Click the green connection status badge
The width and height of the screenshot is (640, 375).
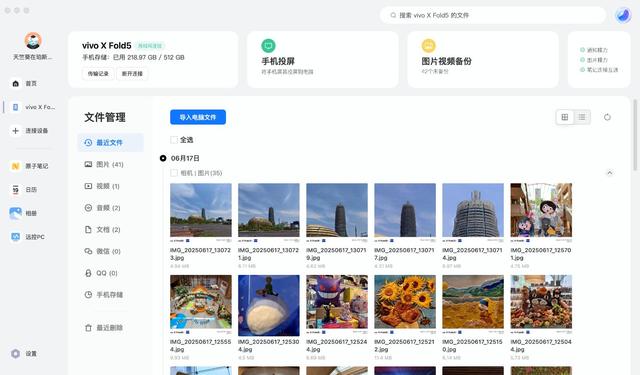pyautogui.click(x=150, y=46)
